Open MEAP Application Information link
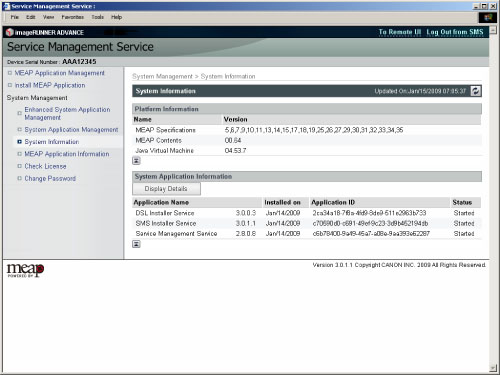This screenshot has height=375, width=500. click(x=67, y=154)
